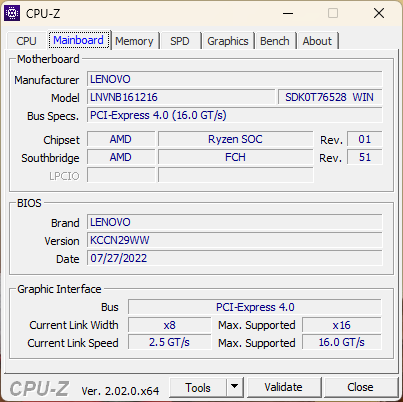Show the About tab

coord(317,41)
